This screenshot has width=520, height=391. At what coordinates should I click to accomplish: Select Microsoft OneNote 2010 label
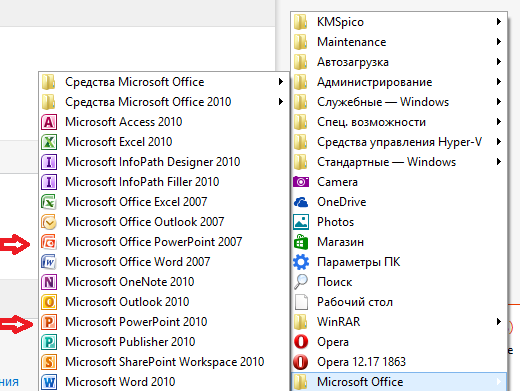(x=130, y=282)
